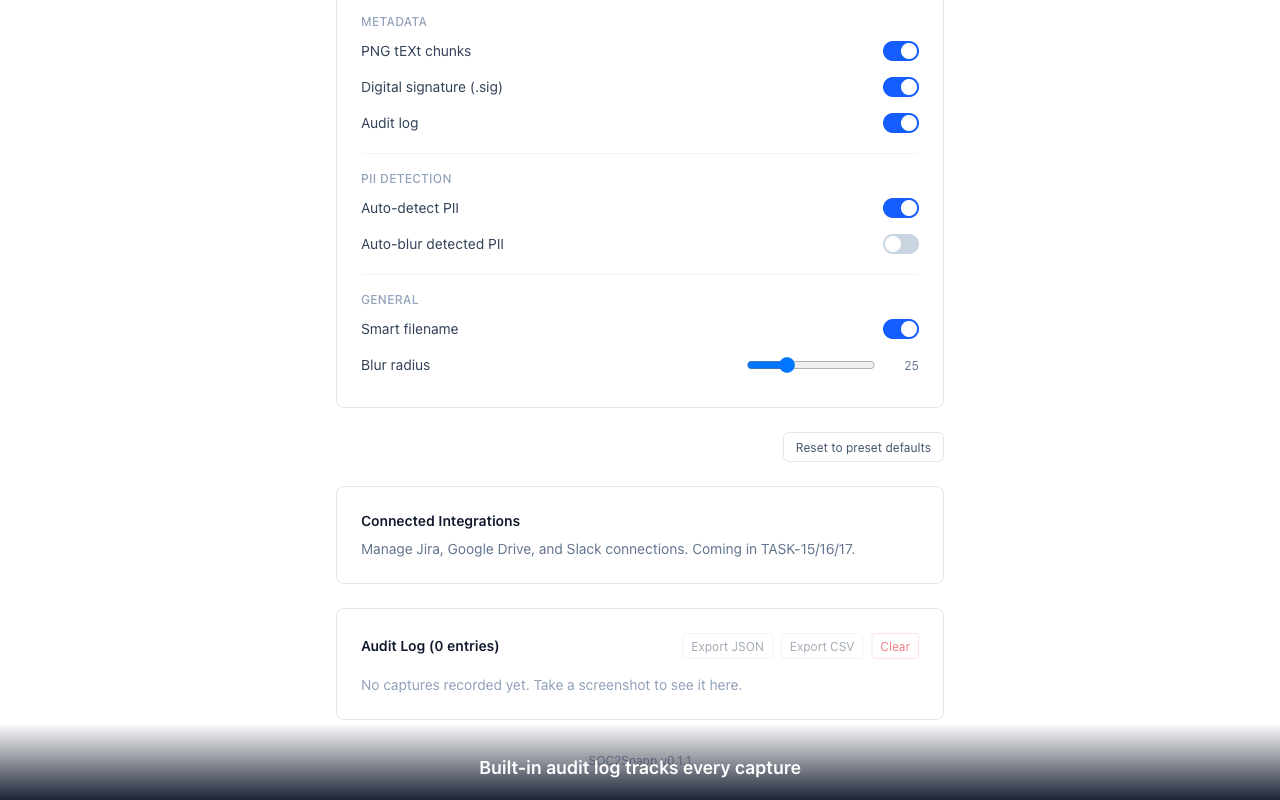Select the METADATA section heading
Viewport: 1280px width, 800px height.
(x=393, y=21)
